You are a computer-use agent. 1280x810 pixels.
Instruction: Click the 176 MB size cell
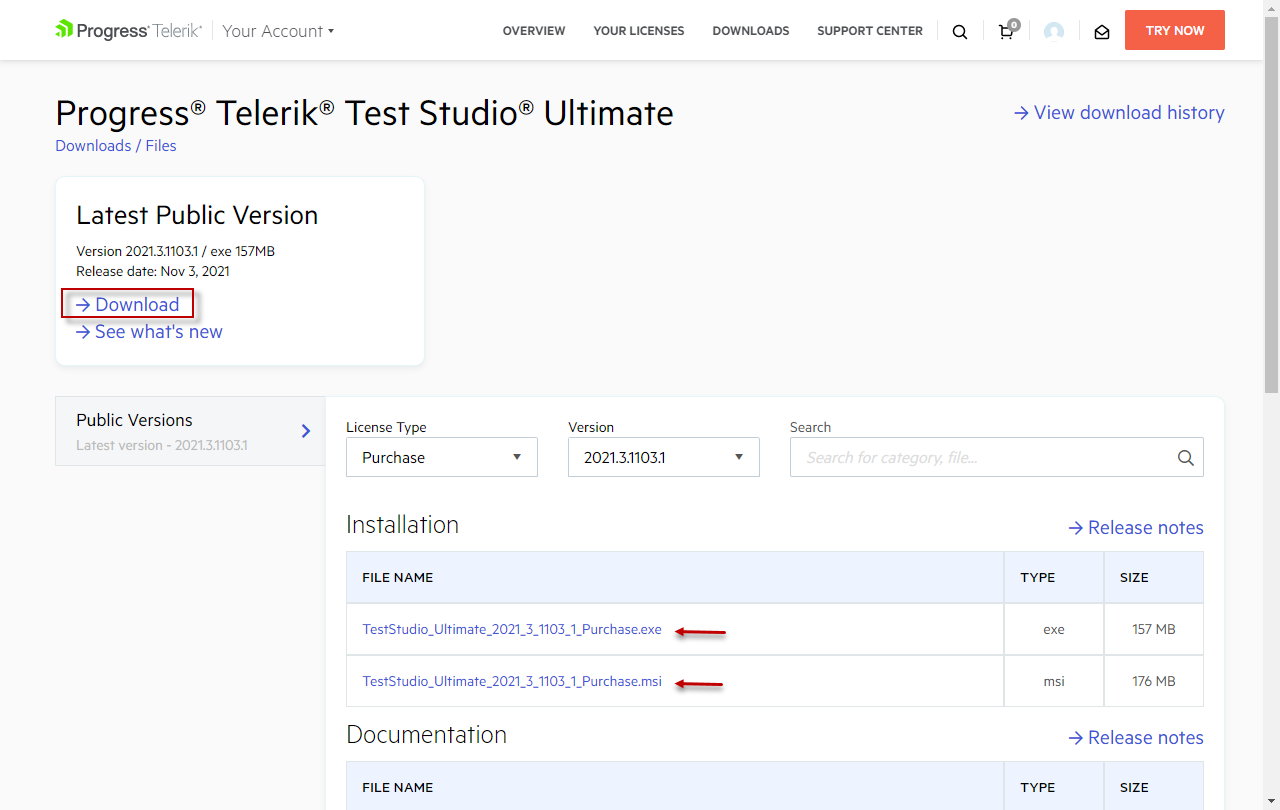(1154, 682)
